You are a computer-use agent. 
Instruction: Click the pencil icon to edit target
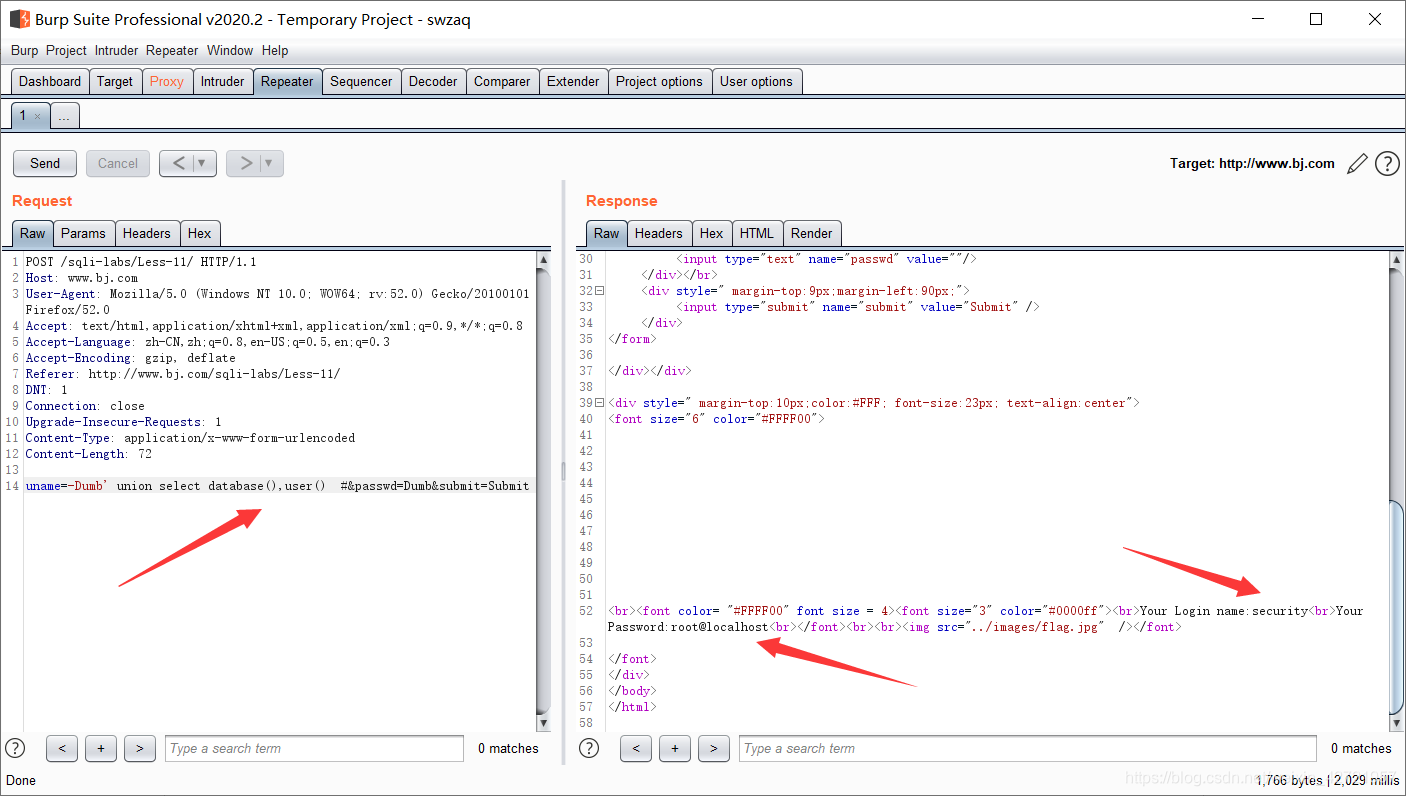(x=1357, y=164)
